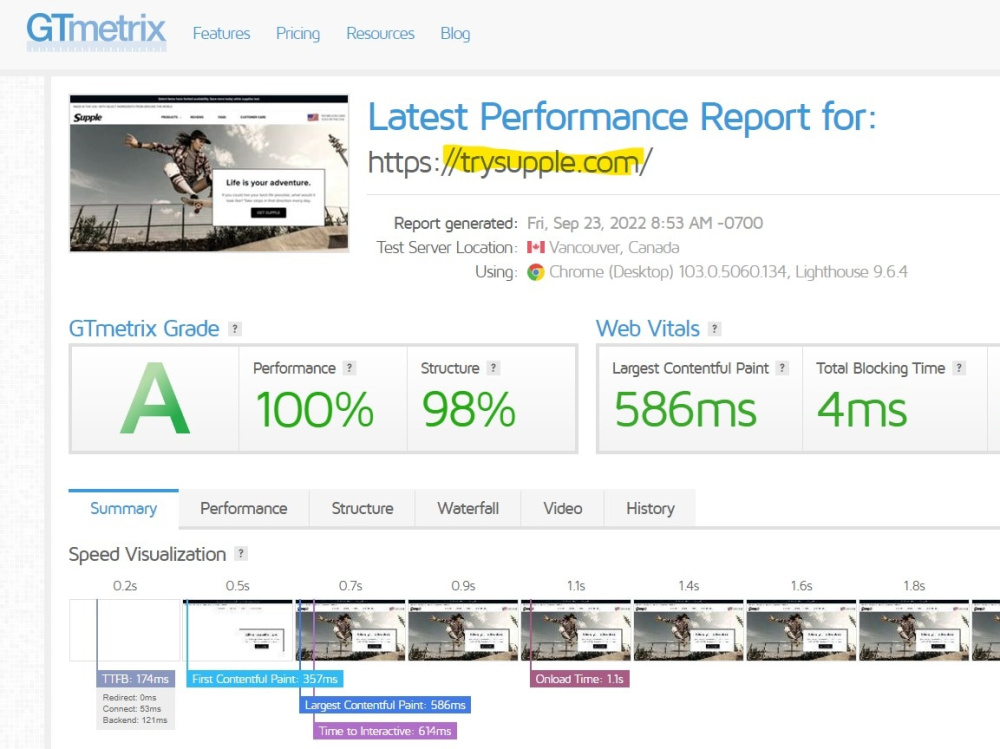
Task: Click help icon beside Total Blocking Time
Action: [959, 368]
